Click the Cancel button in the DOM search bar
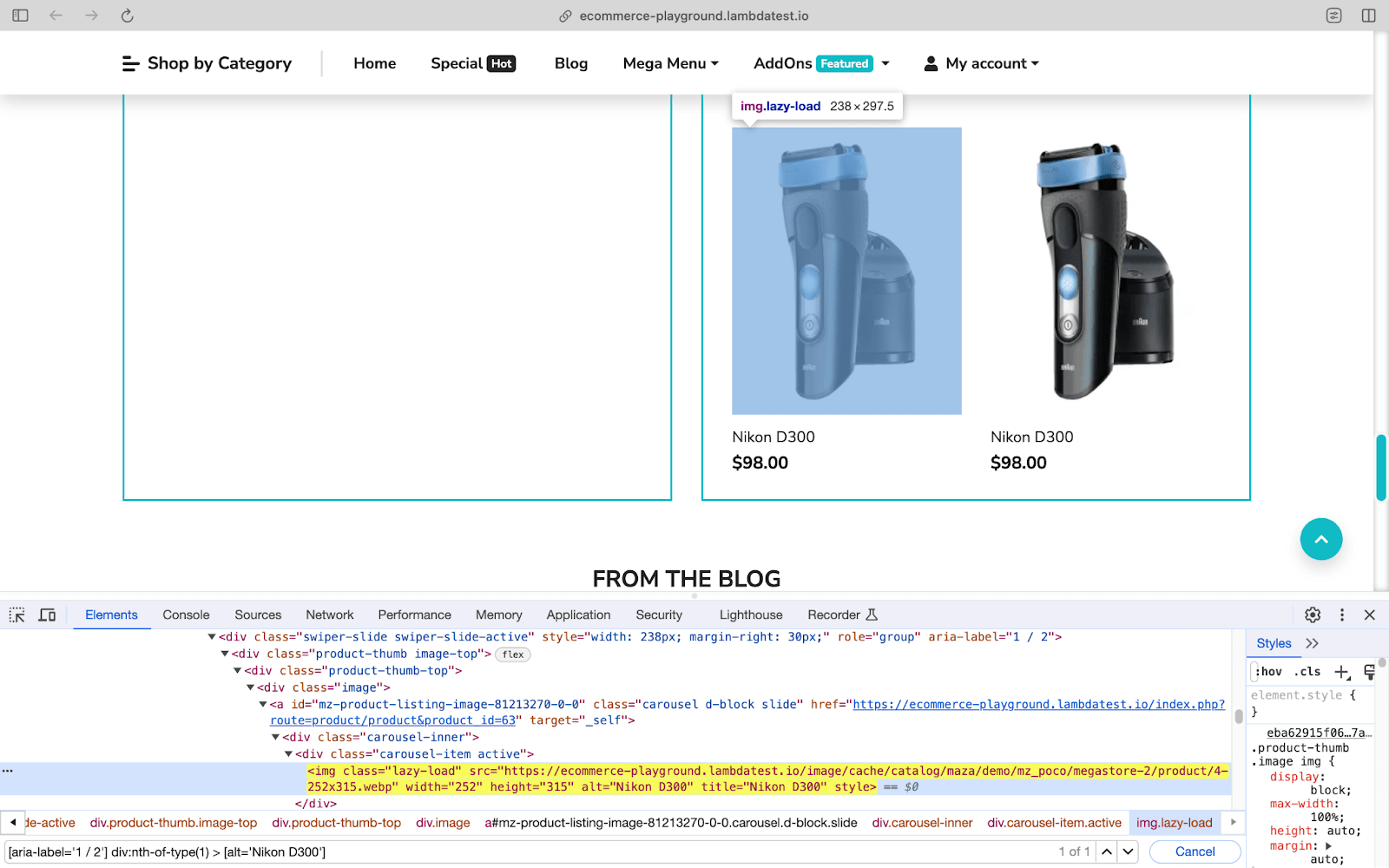Image resolution: width=1389 pixels, height=868 pixels. 1195,852
